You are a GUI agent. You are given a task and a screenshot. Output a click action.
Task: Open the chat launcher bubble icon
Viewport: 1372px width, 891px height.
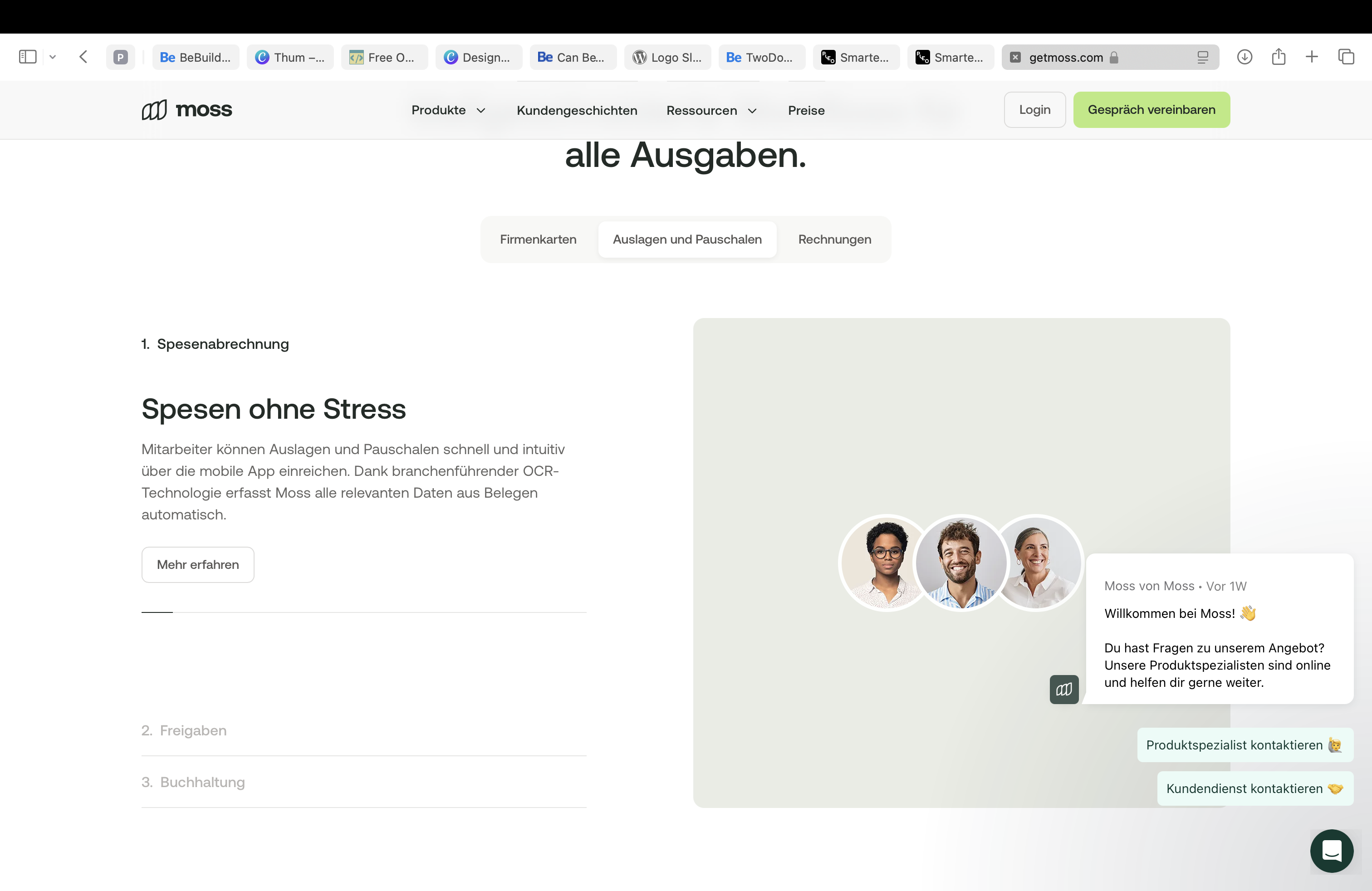pos(1332,851)
